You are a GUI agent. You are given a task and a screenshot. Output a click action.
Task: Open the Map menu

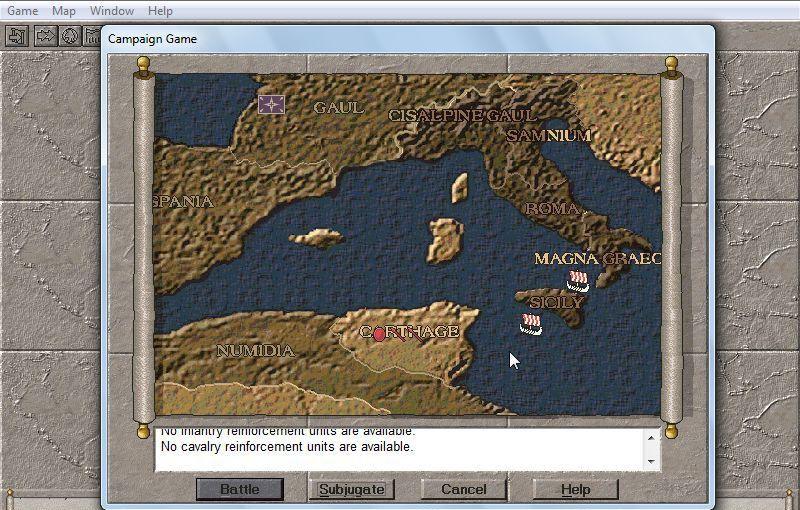pyautogui.click(x=64, y=11)
